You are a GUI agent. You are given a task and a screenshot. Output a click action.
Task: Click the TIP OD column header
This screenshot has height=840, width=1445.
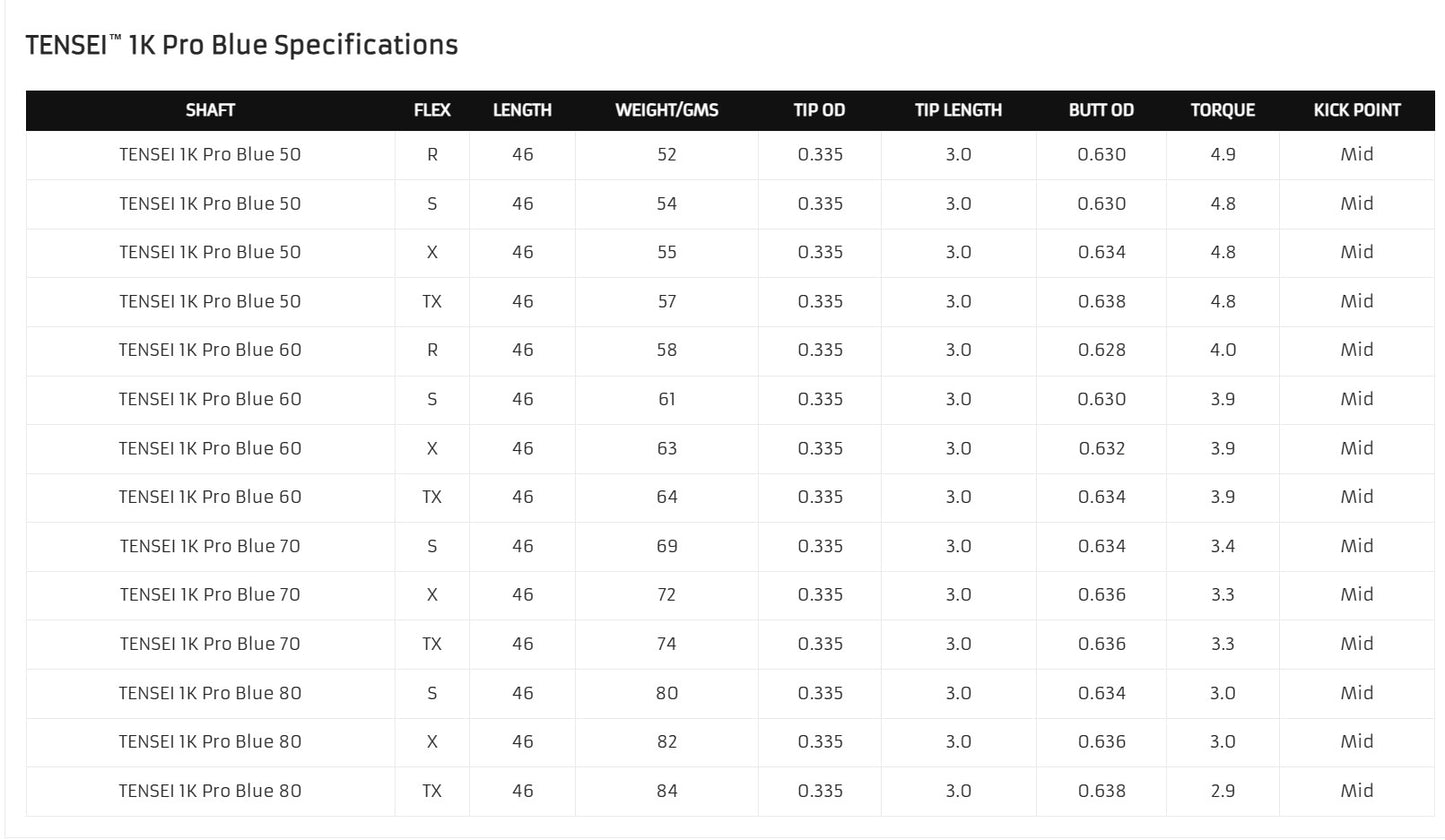819,110
